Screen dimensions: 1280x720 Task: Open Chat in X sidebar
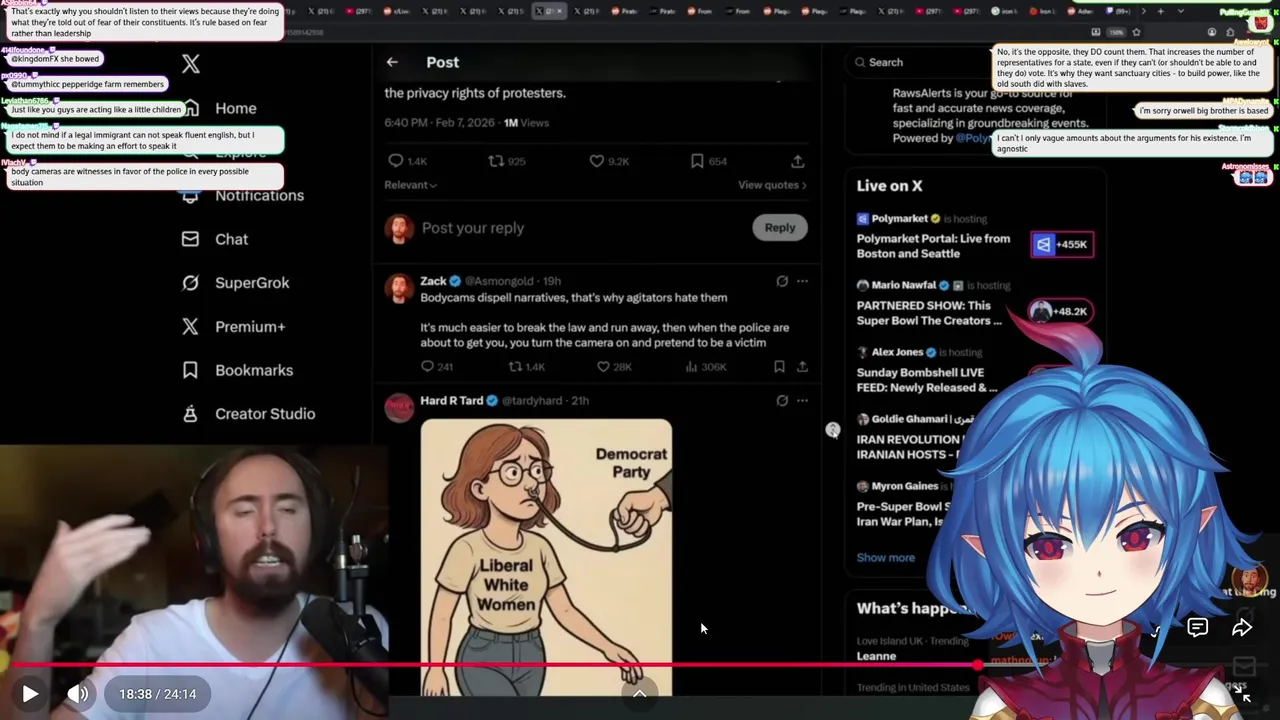231,239
